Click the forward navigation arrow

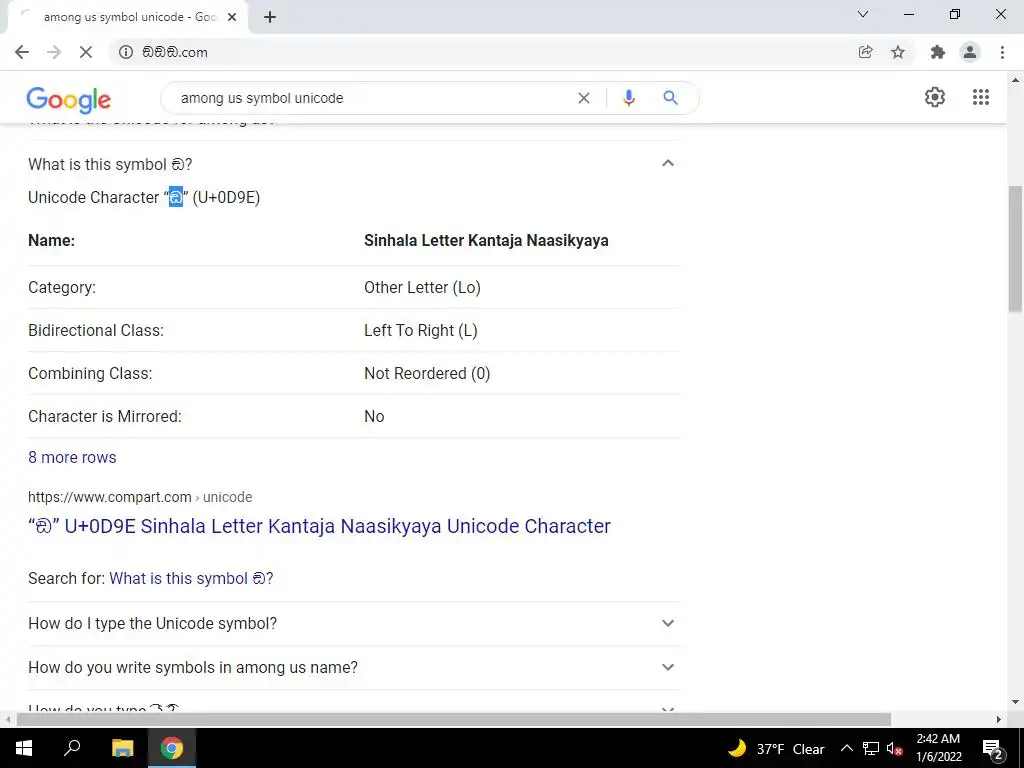(x=54, y=52)
